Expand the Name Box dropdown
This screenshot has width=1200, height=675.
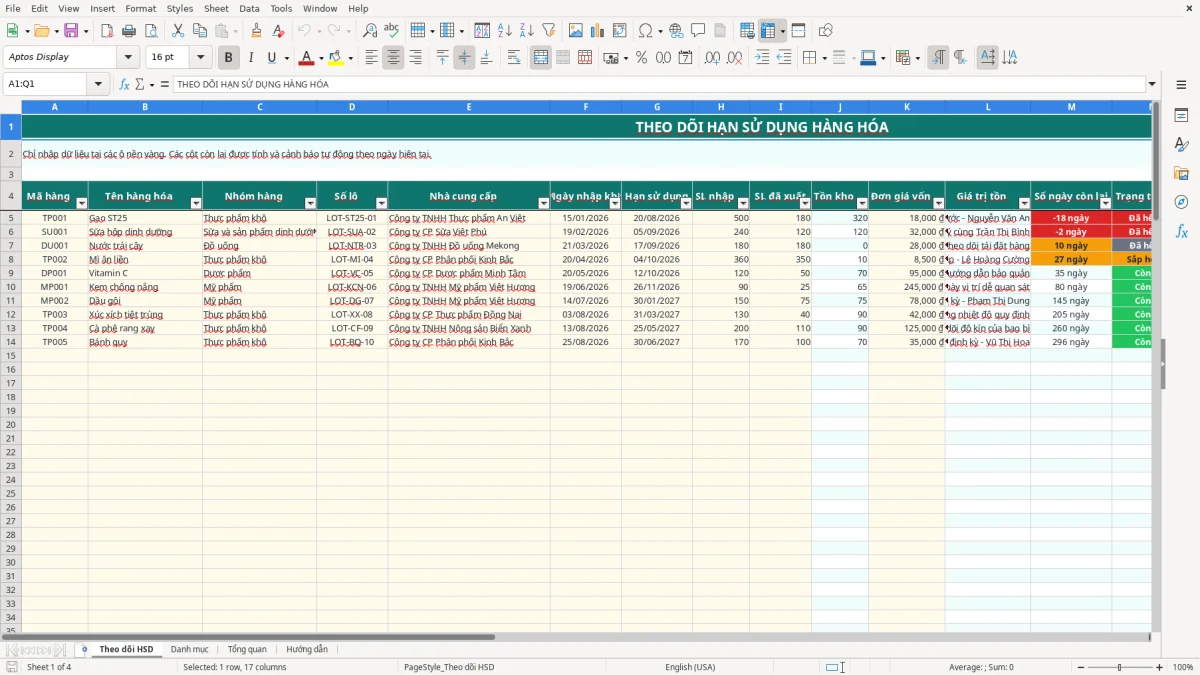point(98,84)
